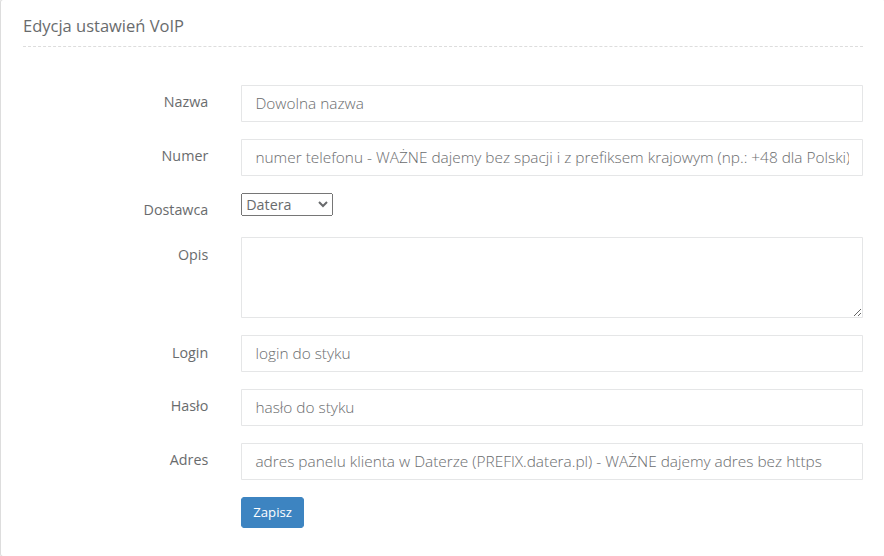Click the Numer field label
This screenshot has height=556, width=884.
185,156
